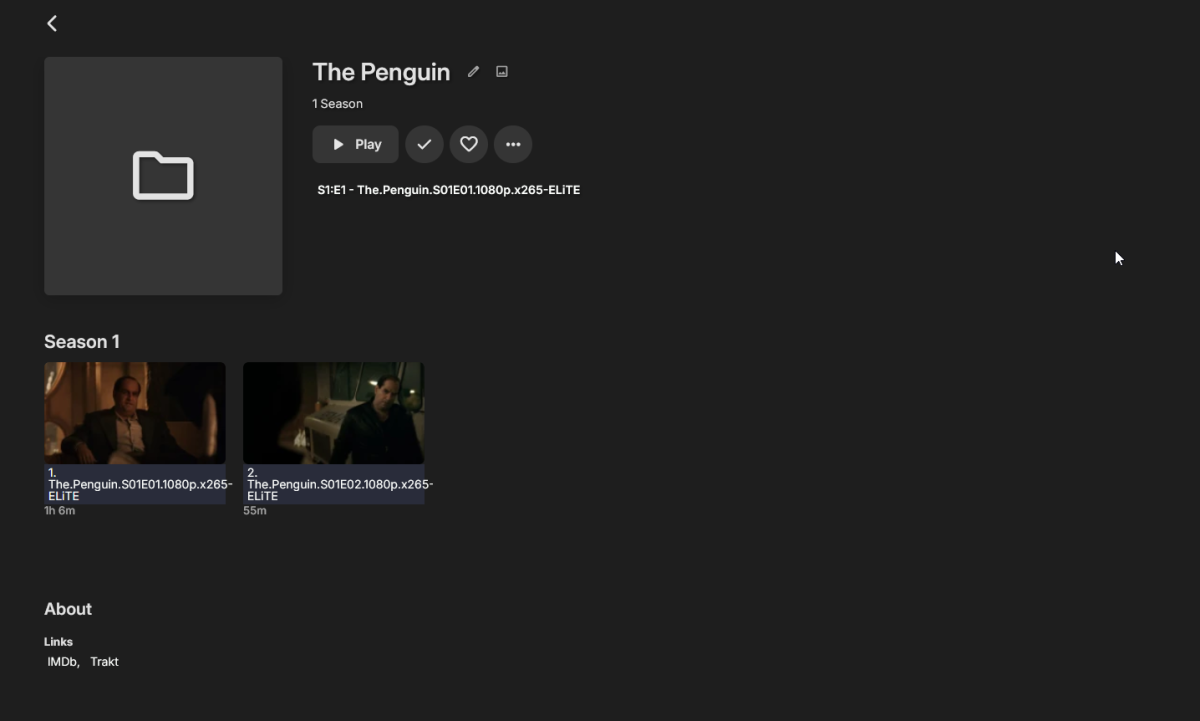Screen dimensions: 1200x721
Task: Mark the series as played with checkmark
Action: coord(424,144)
